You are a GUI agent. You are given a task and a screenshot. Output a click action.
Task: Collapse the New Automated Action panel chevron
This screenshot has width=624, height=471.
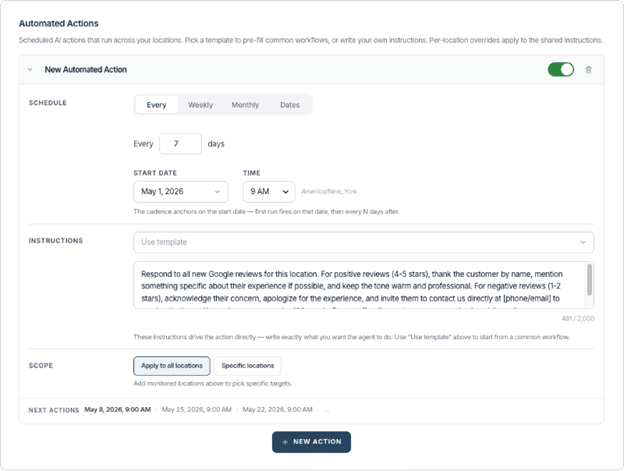click(x=30, y=70)
